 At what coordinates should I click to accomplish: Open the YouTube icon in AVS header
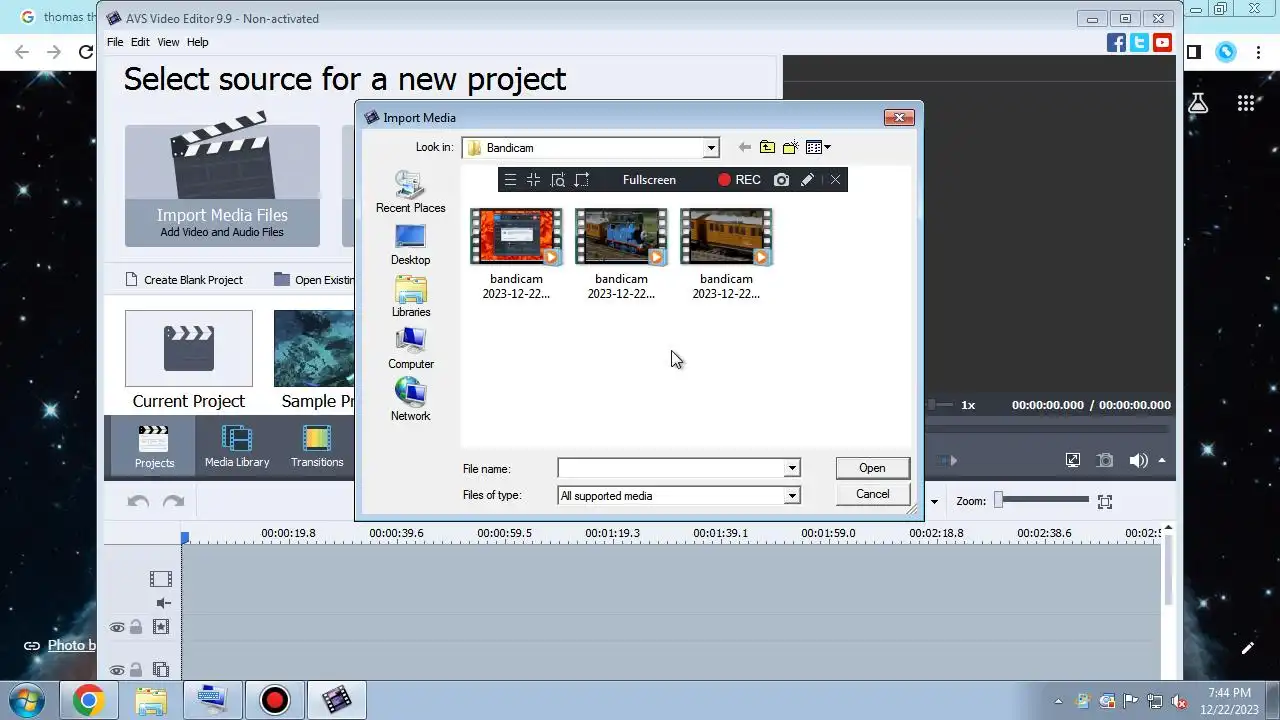1162,42
